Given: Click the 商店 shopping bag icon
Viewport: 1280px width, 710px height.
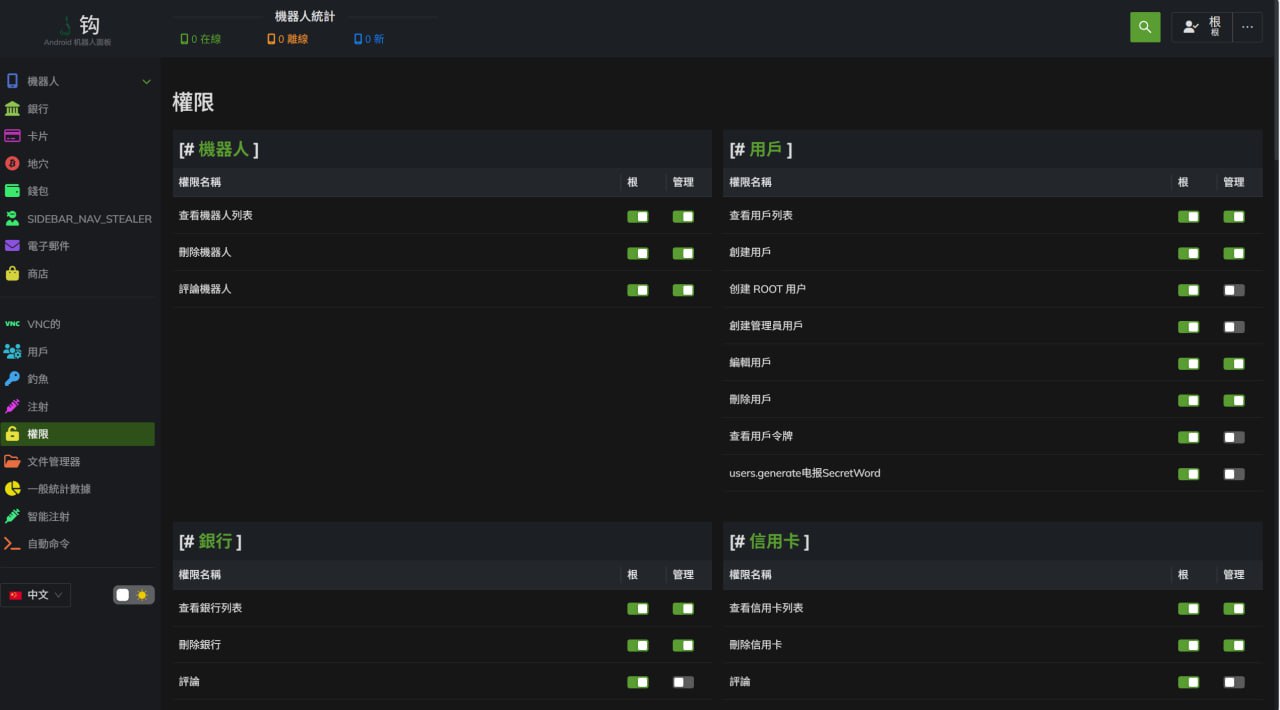Looking at the screenshot, I should [x=12, y=273].
